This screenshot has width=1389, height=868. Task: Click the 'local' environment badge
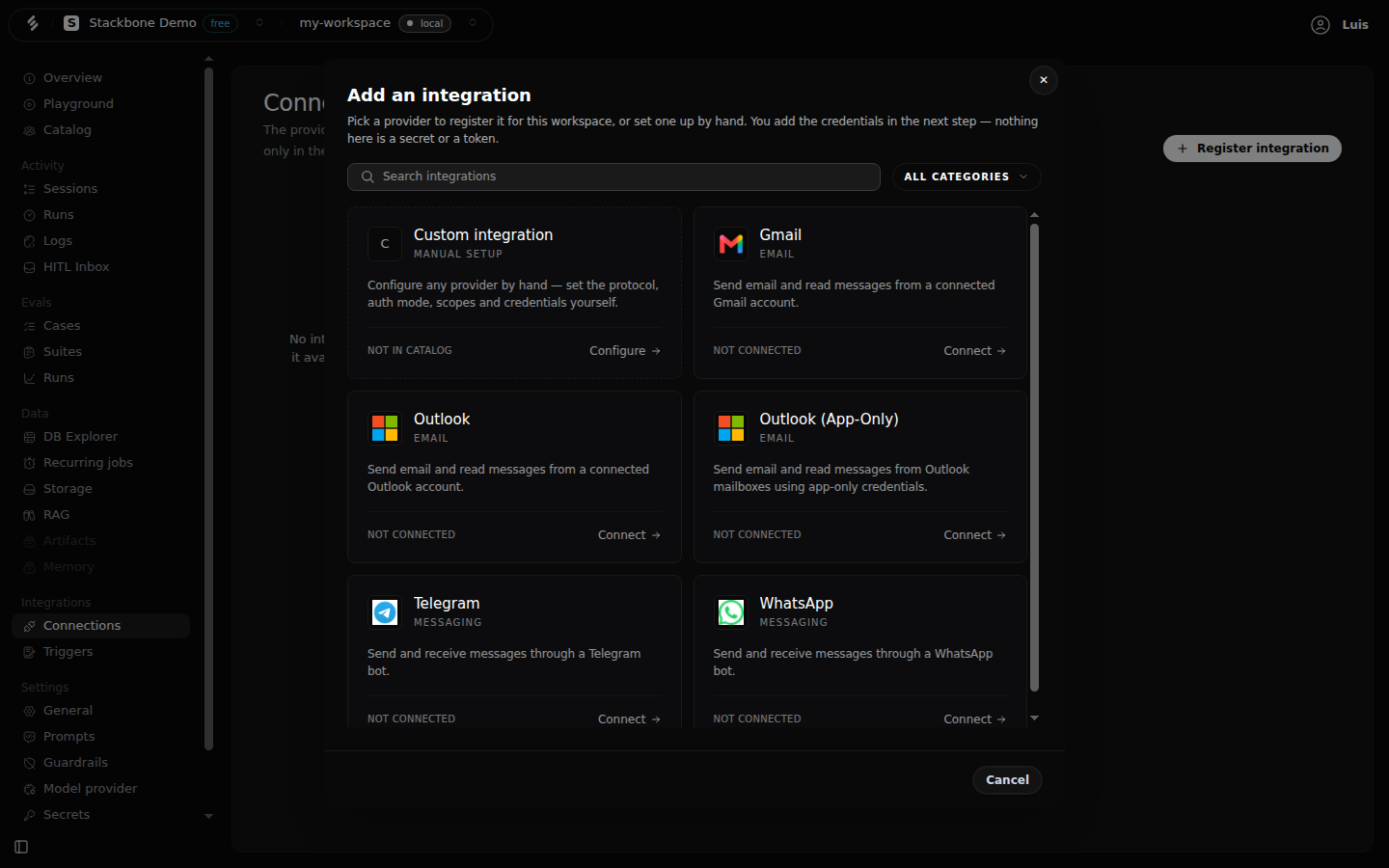click(x=424, y=23)
